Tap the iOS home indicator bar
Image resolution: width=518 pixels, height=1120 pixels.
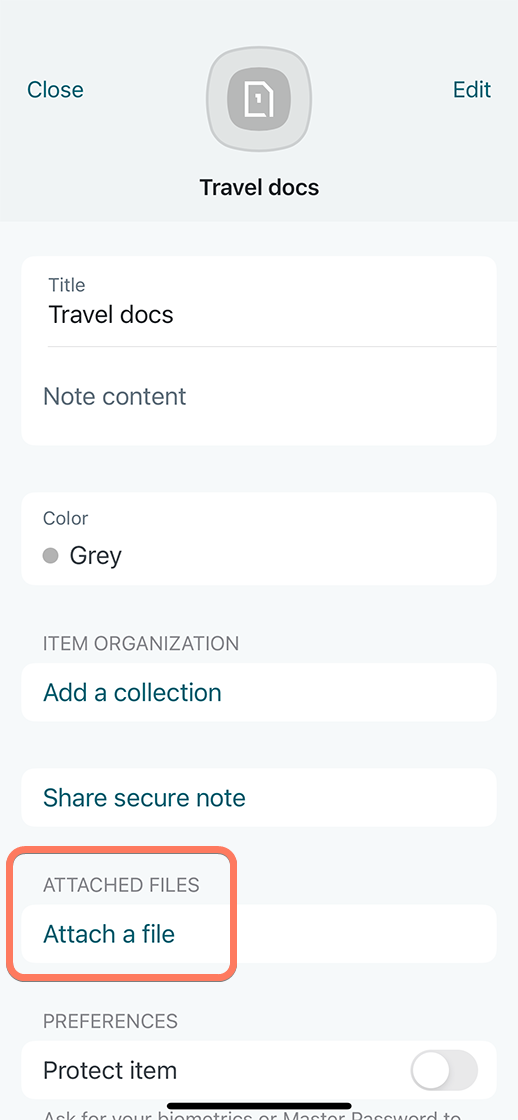[259, 1106]
